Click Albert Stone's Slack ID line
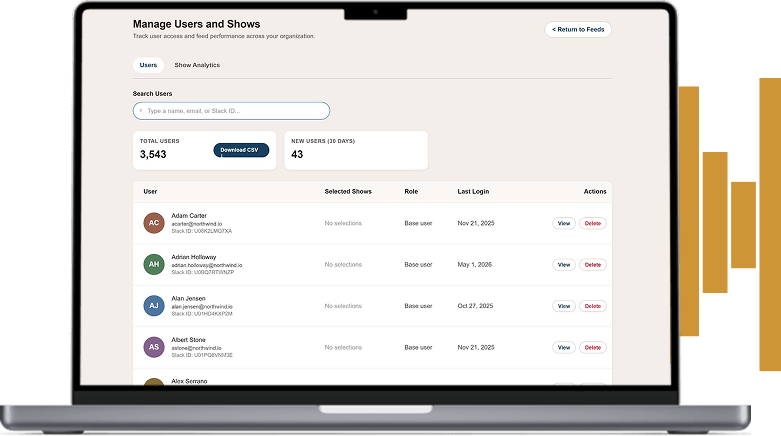The width and height of the screenshot is (781, 436). point(202,355)
